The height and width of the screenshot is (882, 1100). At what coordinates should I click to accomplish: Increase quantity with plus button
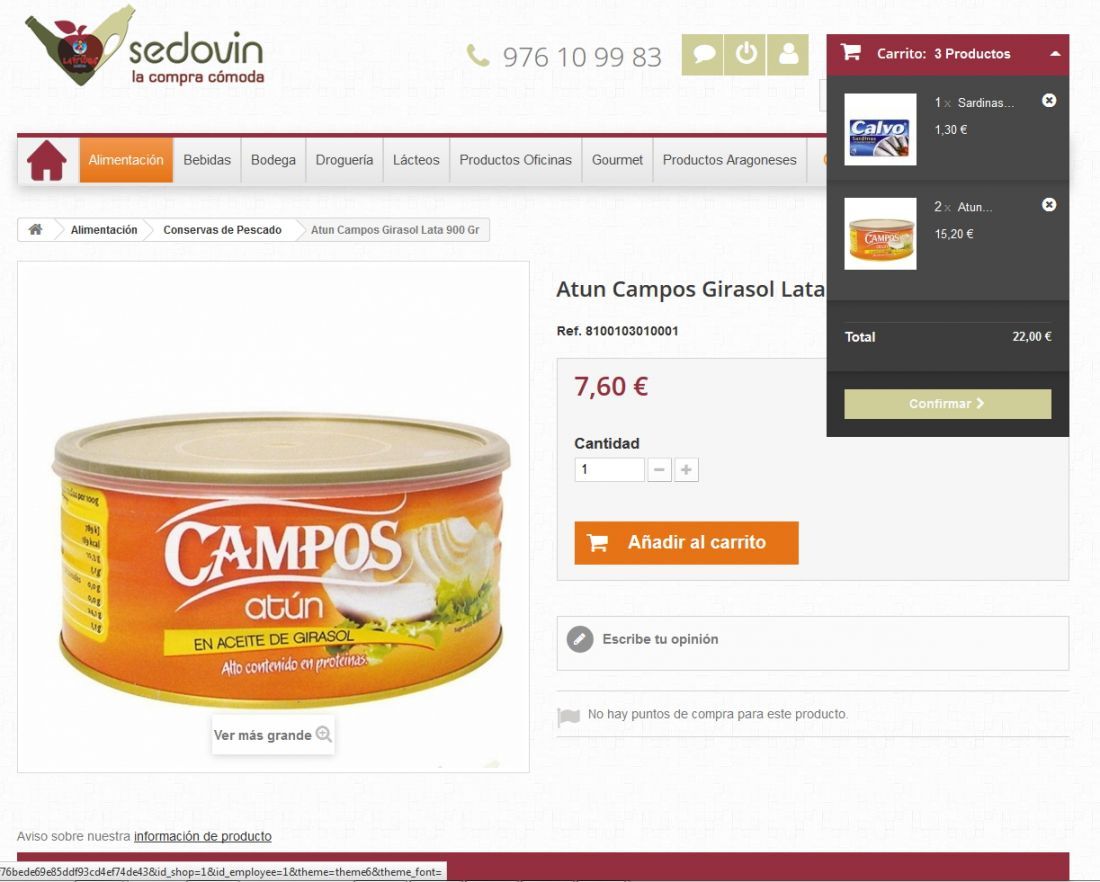click(686, 469)
